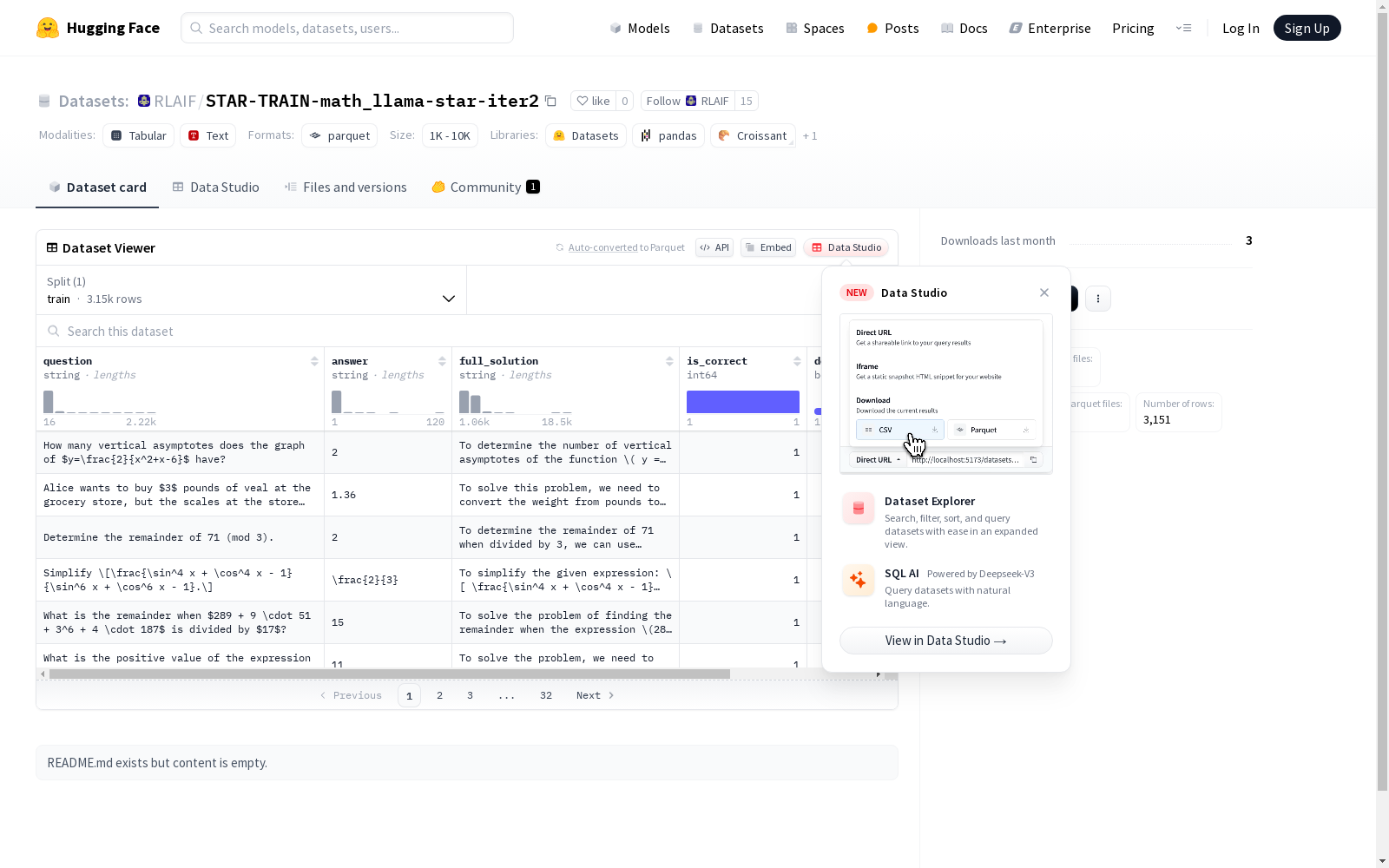Click the Datasets library tag
1389x868 pixels.
pos(586,135)
